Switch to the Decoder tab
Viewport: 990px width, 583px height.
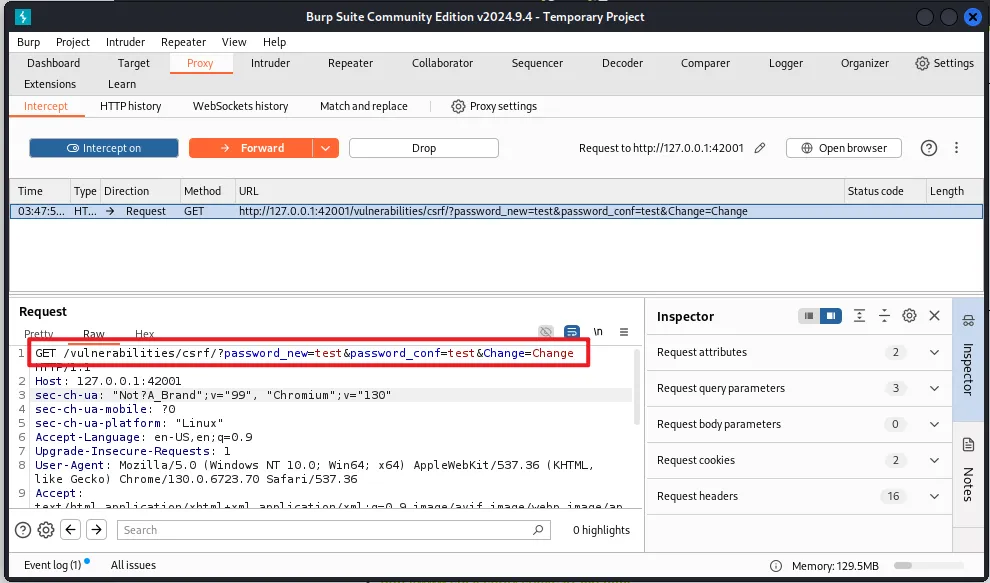[x=623, y=63]
